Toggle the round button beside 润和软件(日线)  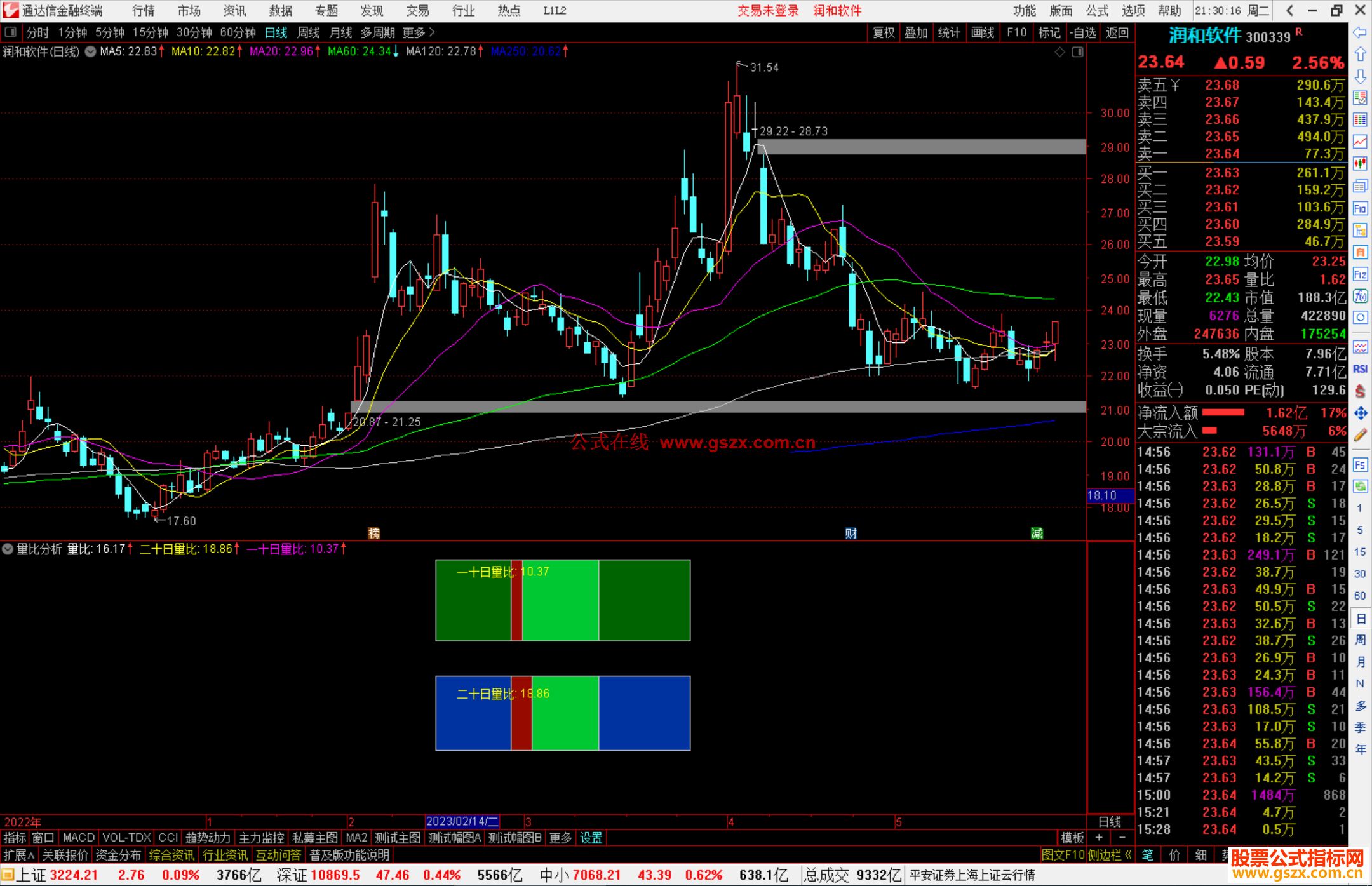pos(90,51)
